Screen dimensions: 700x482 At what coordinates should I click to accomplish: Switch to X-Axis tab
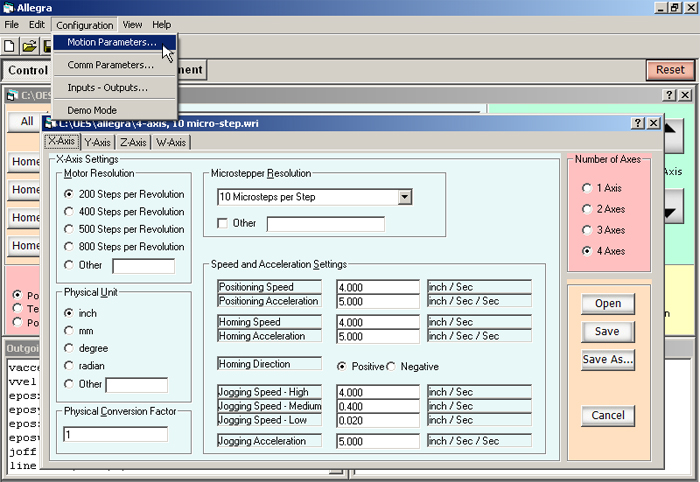point(62,141)
